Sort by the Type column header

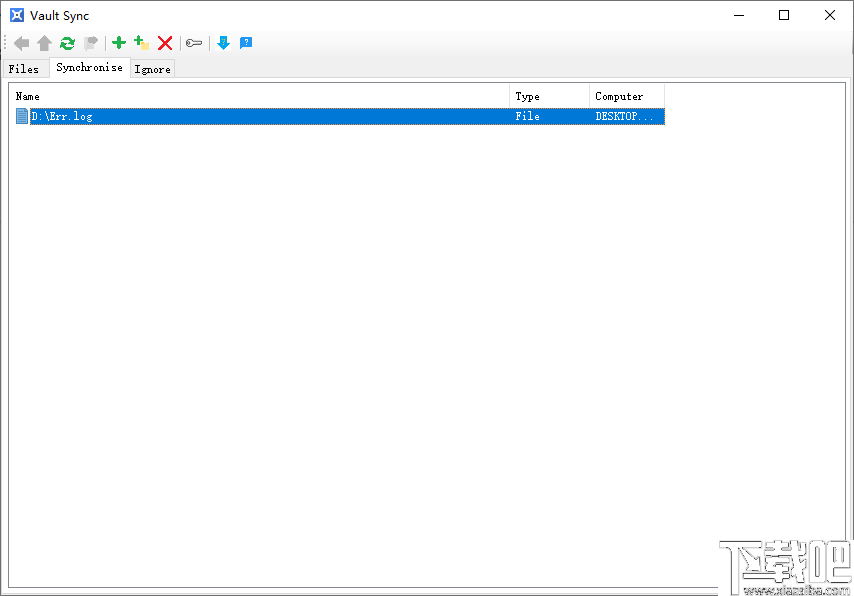550,96
